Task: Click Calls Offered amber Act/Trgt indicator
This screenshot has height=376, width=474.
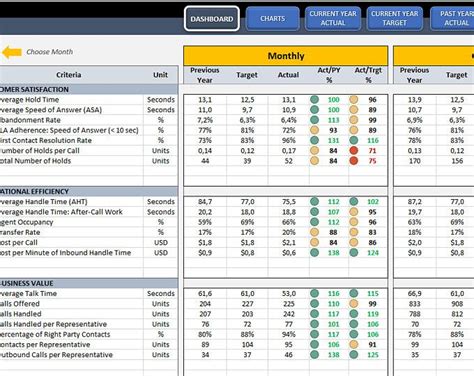Action: 354,304
